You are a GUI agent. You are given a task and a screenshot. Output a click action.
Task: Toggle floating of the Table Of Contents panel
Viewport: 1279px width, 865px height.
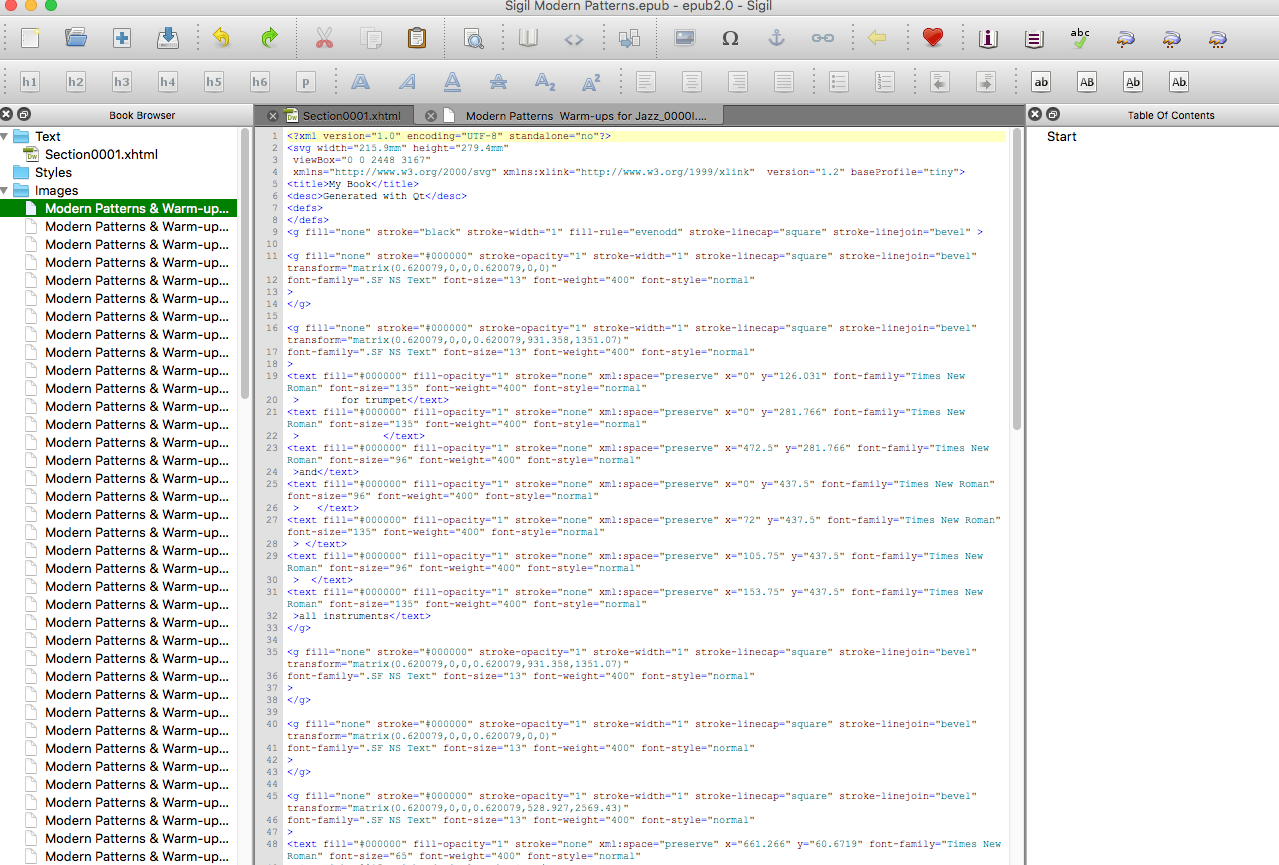click(1053, 115)
